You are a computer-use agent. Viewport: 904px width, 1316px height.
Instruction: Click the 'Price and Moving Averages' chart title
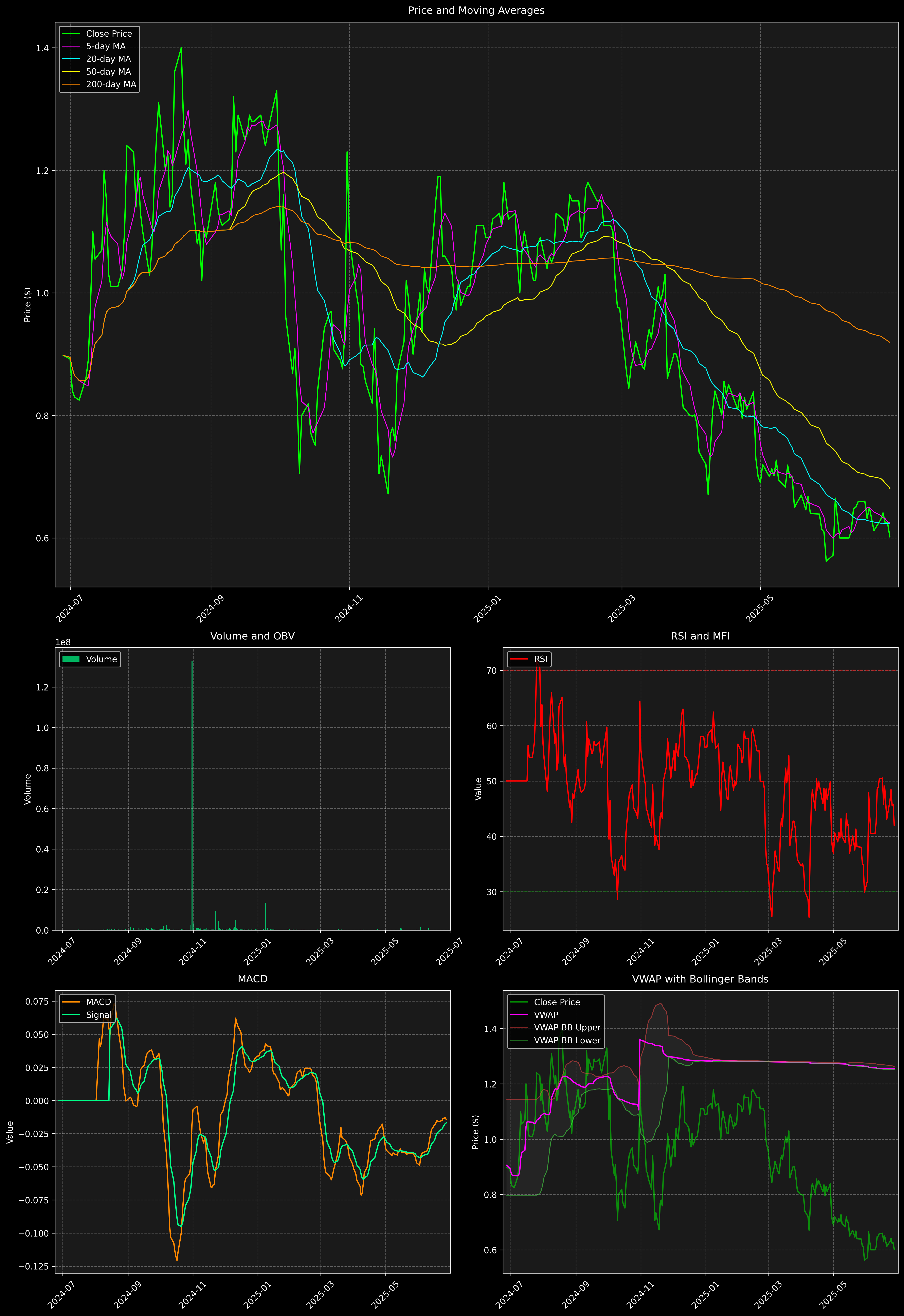pos(476,10)
